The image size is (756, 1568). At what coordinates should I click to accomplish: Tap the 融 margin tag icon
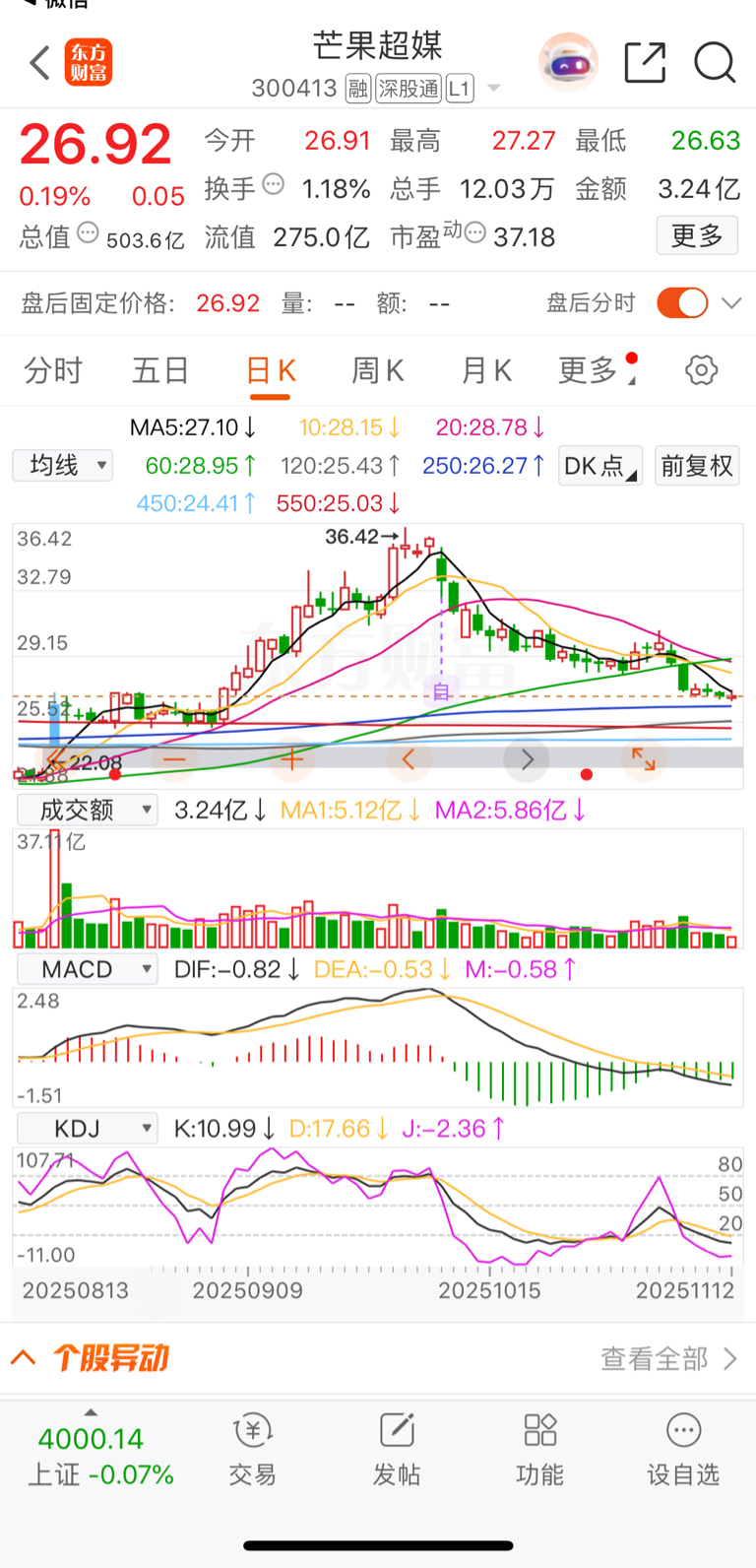357,89
